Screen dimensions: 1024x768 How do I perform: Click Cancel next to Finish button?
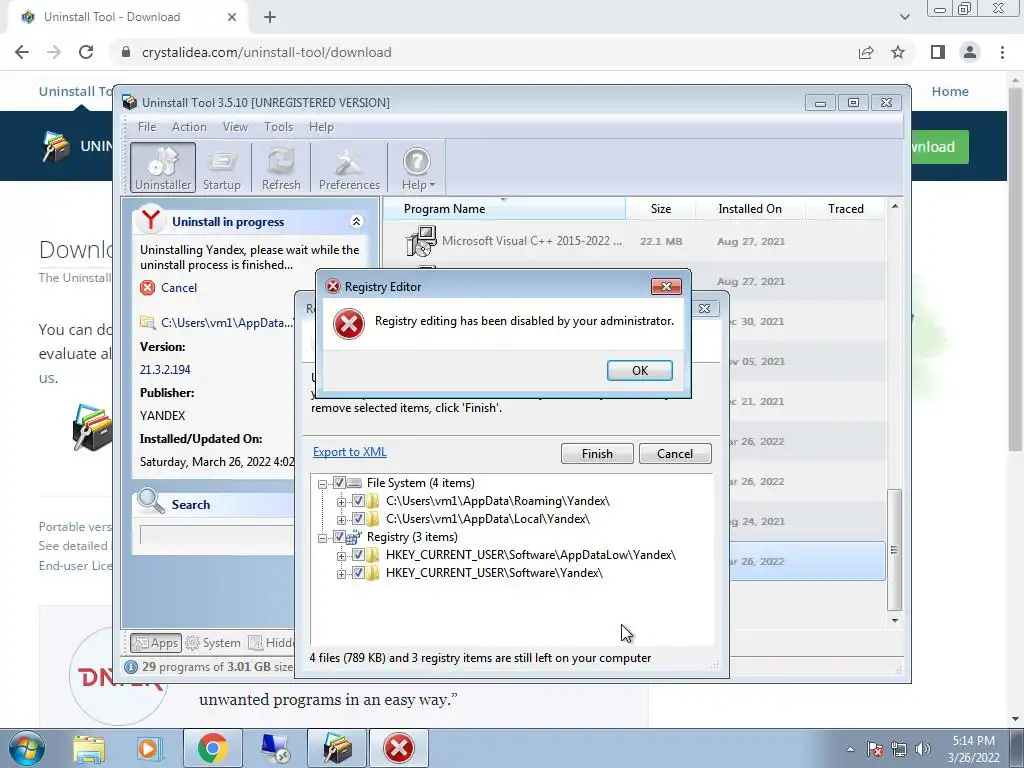(x=675, y=454)
